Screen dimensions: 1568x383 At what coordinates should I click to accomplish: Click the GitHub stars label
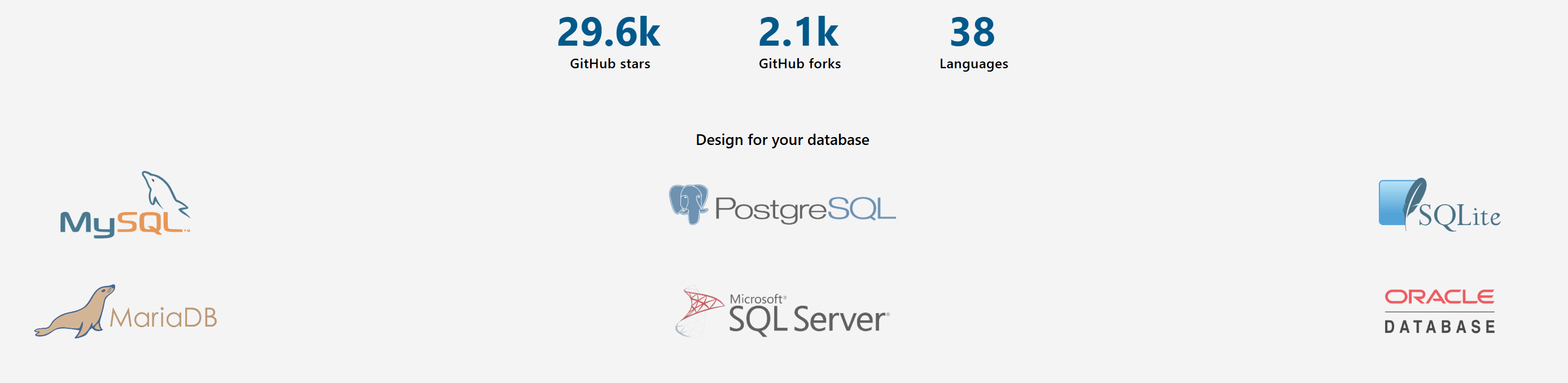[x=610, y=64]
